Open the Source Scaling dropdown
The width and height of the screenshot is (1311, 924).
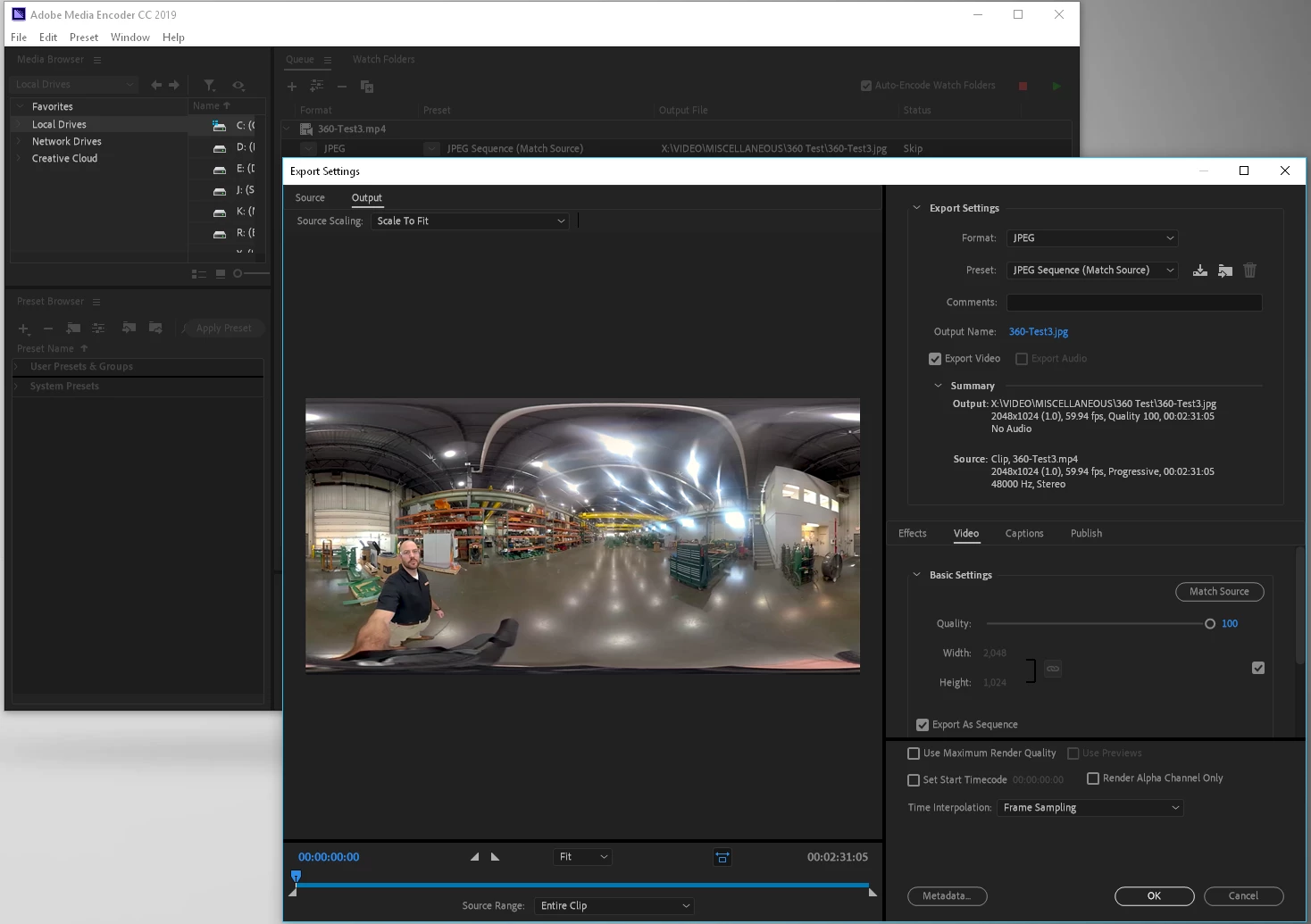[470, 221]
